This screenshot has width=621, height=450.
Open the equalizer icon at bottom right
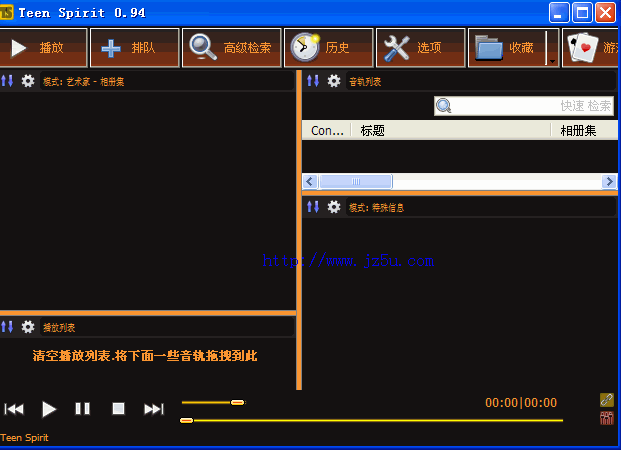click(x=607, y=418)
